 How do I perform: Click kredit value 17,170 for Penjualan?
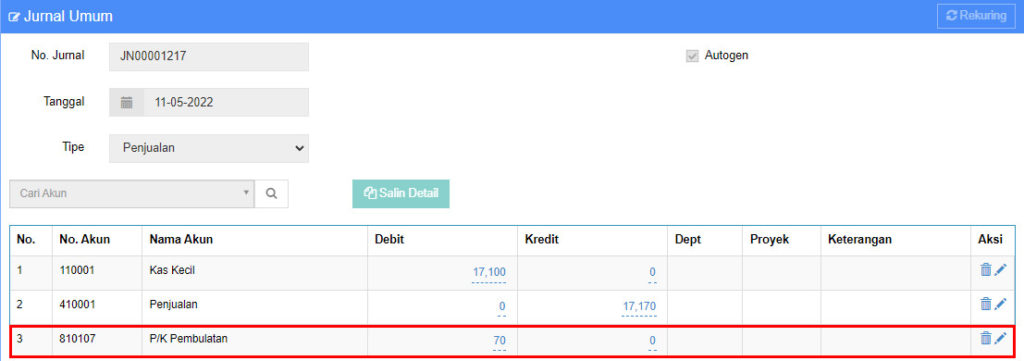pyautogui.click(x=639, y=306)
